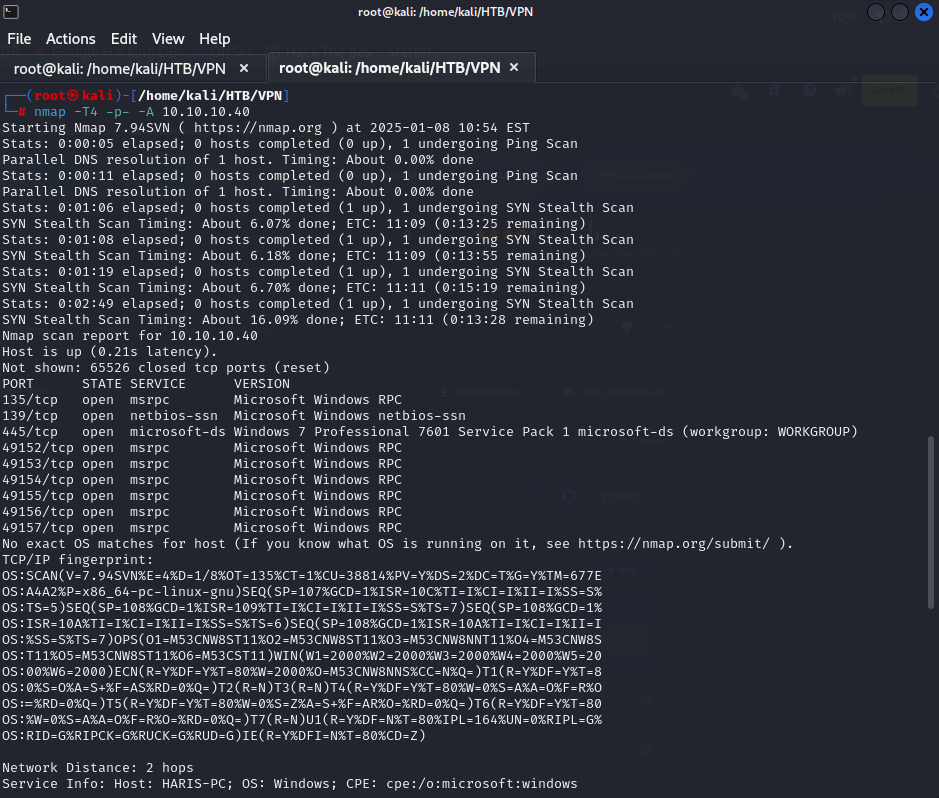The image size is (939, 798).
Task: Click the briefcase icon visible through the transparent terminal
Action: point(740,90)
